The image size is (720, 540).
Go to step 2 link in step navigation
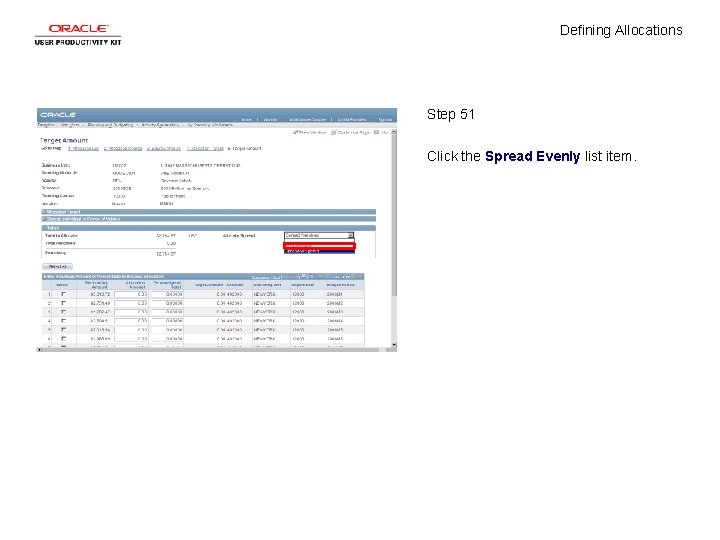point(123,149)
